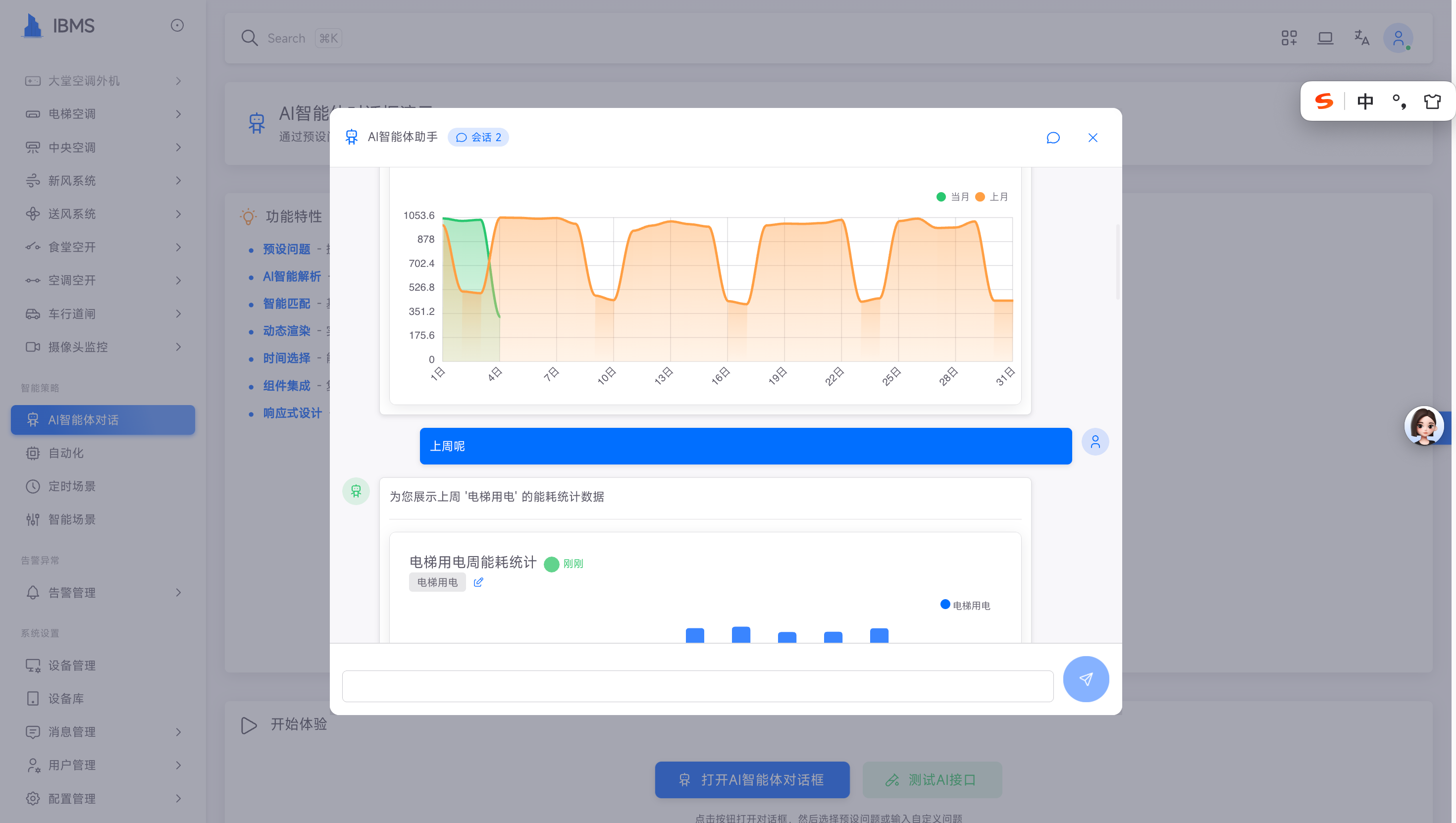Click the send message paper-plane button
This screenshot has height=823, width=1456.
tap(1085, 679)
